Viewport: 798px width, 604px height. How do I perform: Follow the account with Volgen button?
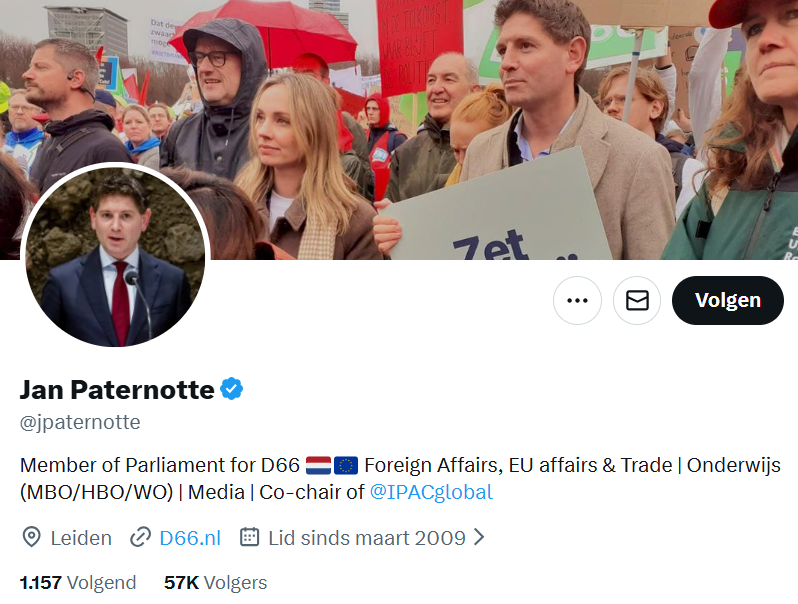coord(728,300)
